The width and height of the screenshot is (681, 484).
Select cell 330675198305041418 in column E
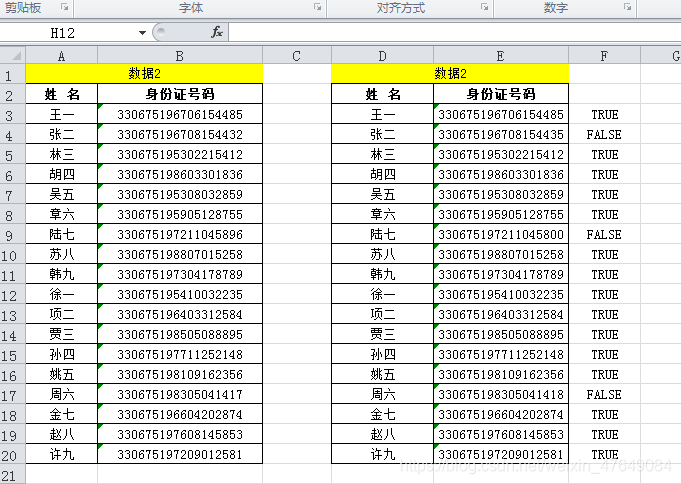pos(501,394)
